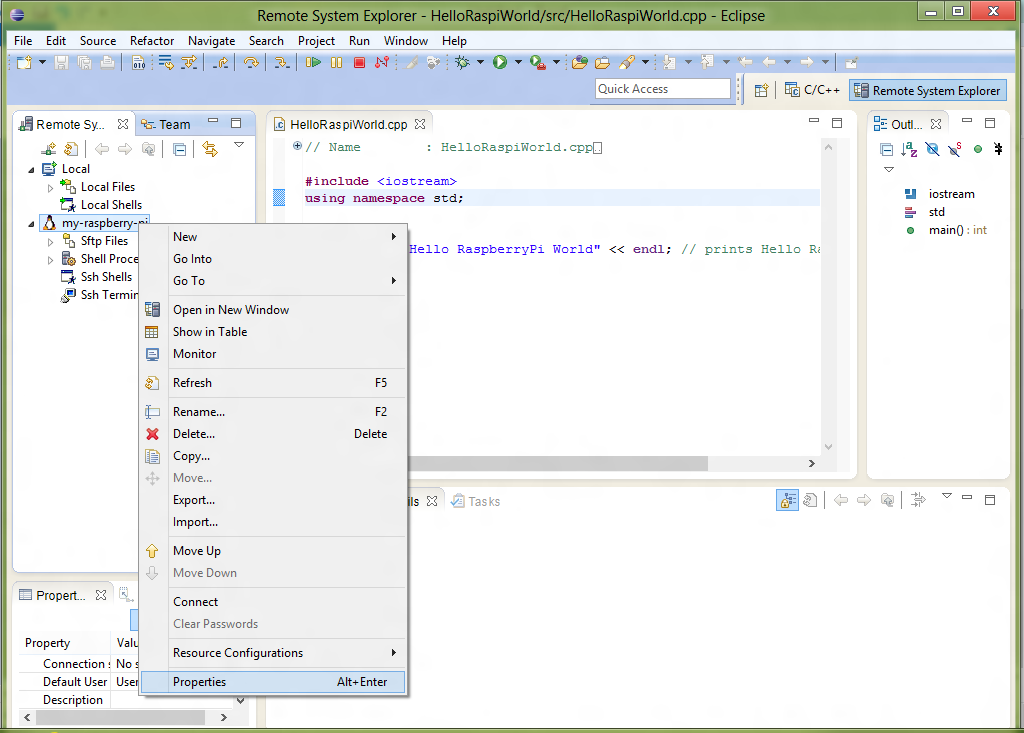Click the Suspend debug icon
1024x733 pixels.
click(336, 63)
